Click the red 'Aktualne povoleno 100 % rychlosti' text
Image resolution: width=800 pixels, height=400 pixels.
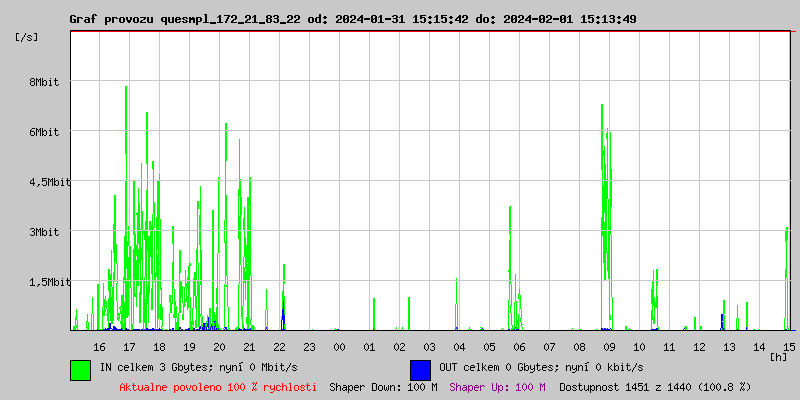(x=218, y=387)
